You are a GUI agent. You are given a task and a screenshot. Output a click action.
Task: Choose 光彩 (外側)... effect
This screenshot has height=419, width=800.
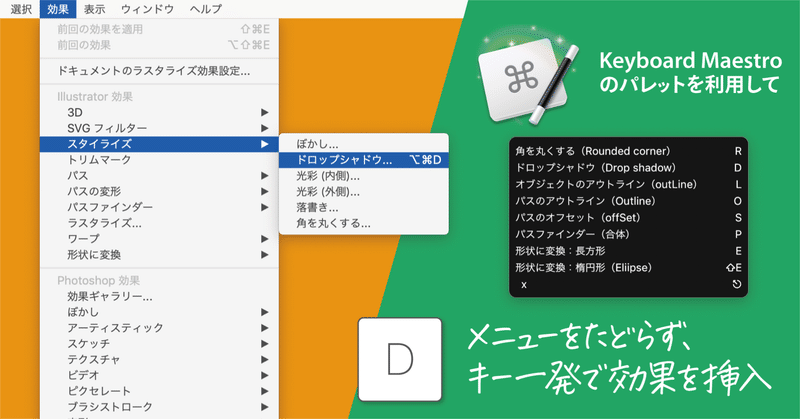[364, 192]
